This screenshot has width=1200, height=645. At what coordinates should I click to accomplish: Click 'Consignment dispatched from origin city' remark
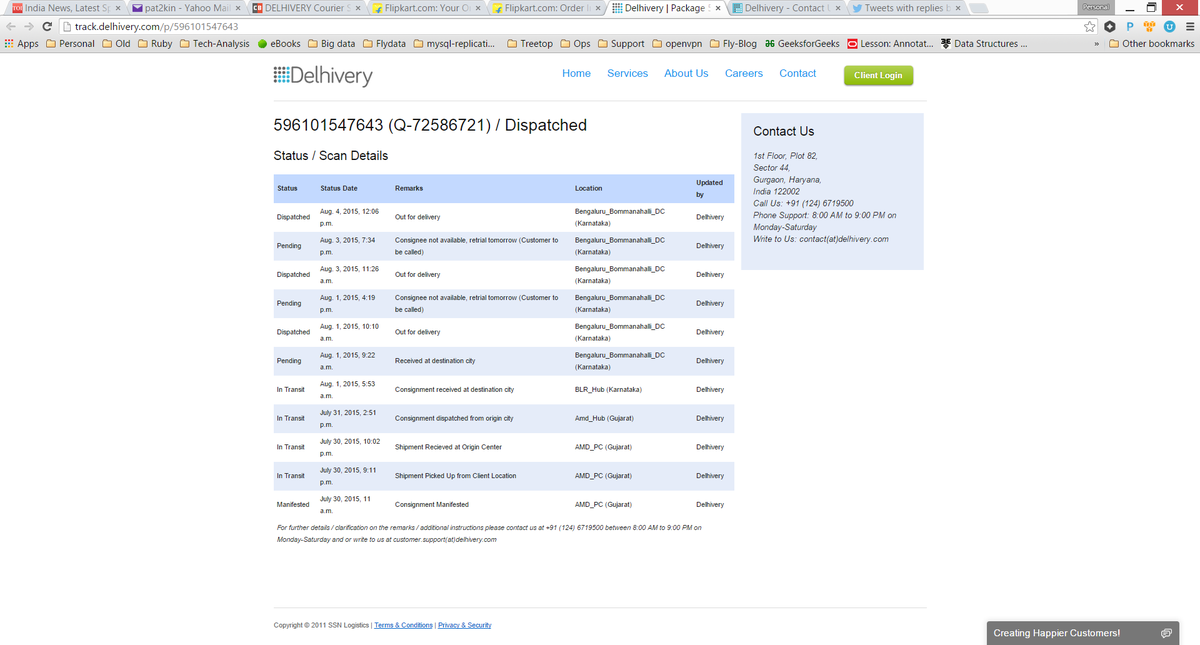click(x=454, y=418)
